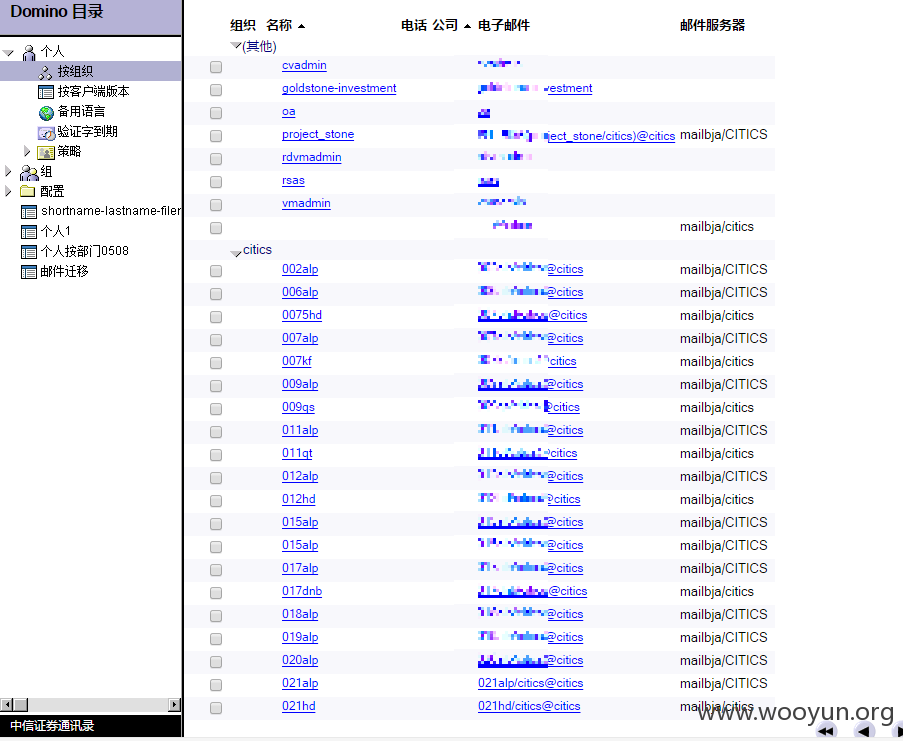The height and width of the screenshot is (741, 903).
Task: Click the first-page double-arrow icon at the bottom
Action: coord(826,730)
